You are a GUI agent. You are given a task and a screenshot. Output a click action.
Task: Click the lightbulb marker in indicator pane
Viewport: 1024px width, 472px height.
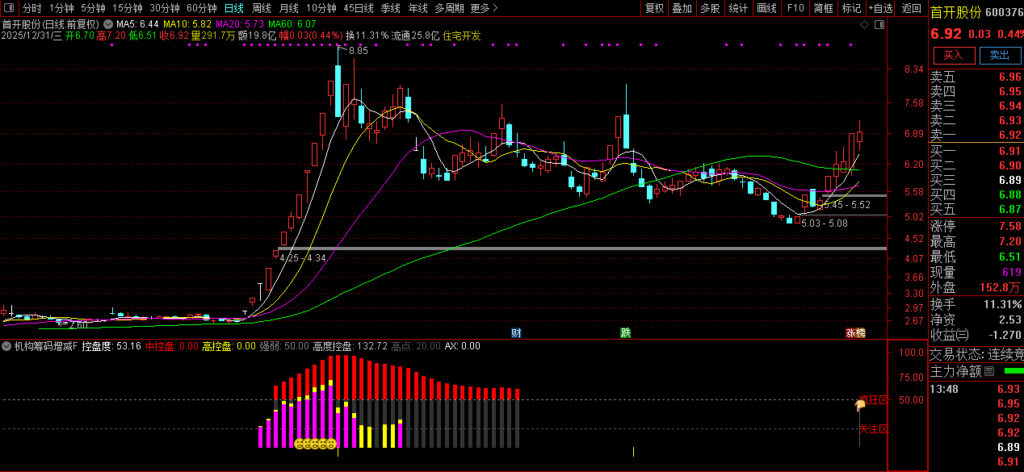click(x=860, y=405)
